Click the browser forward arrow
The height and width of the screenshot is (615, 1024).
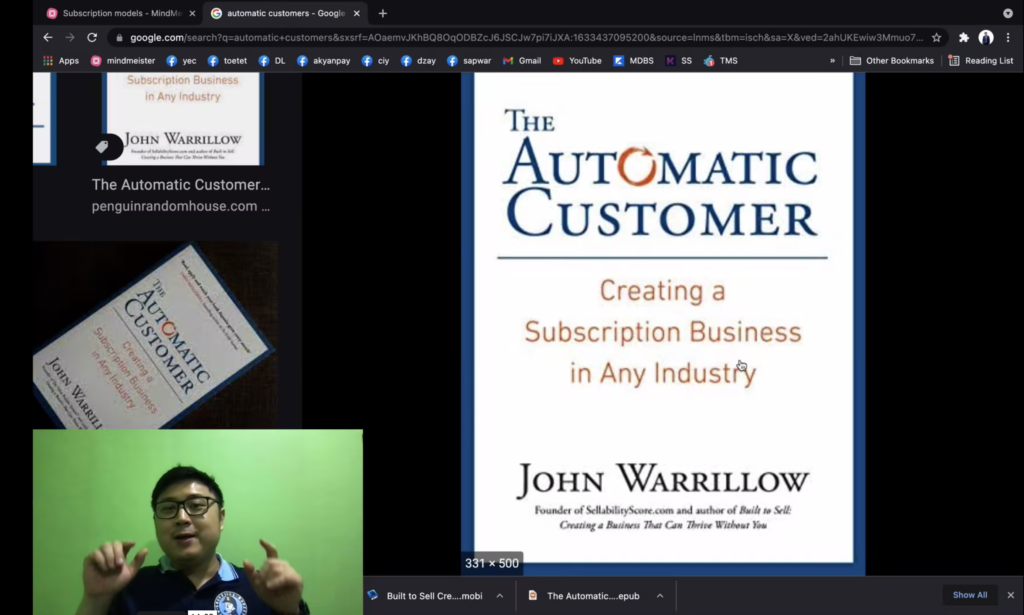tap(70, 37)
